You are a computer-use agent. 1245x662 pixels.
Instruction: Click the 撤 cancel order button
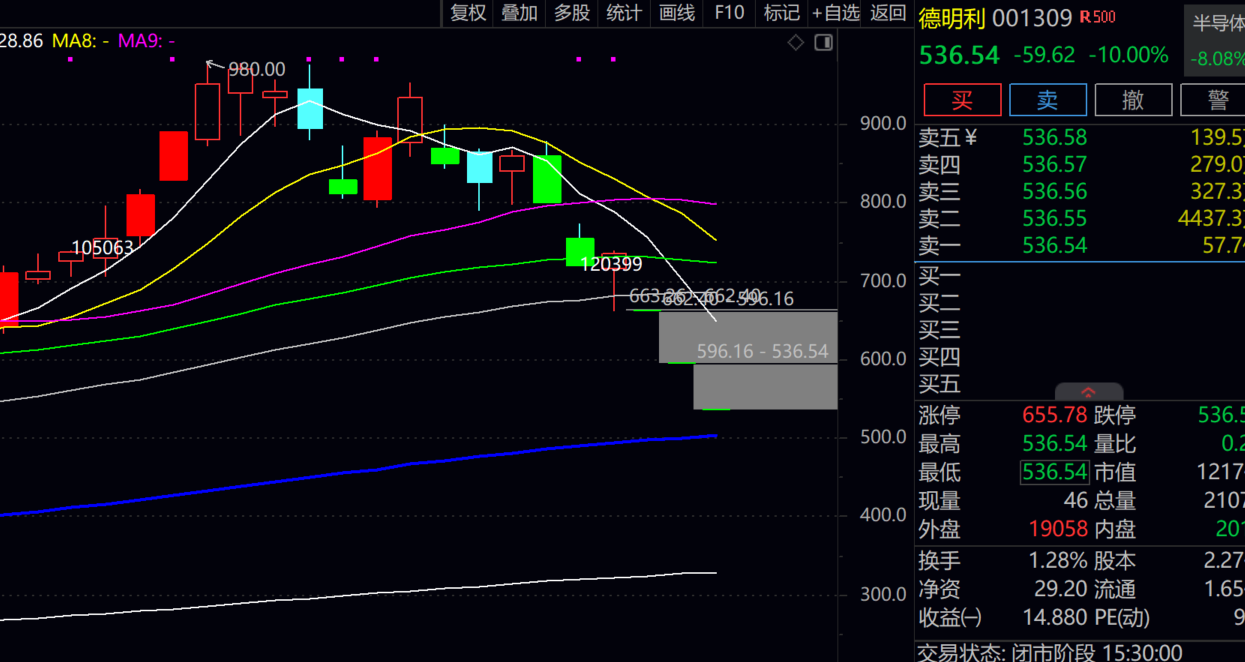1133,100
